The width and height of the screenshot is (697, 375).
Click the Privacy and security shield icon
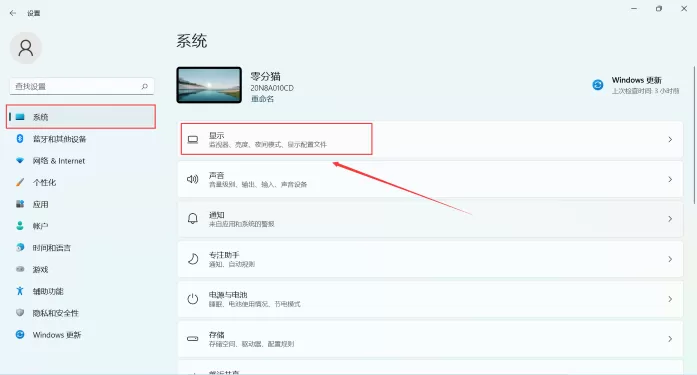pyautogui.click(x=20, y=313)
